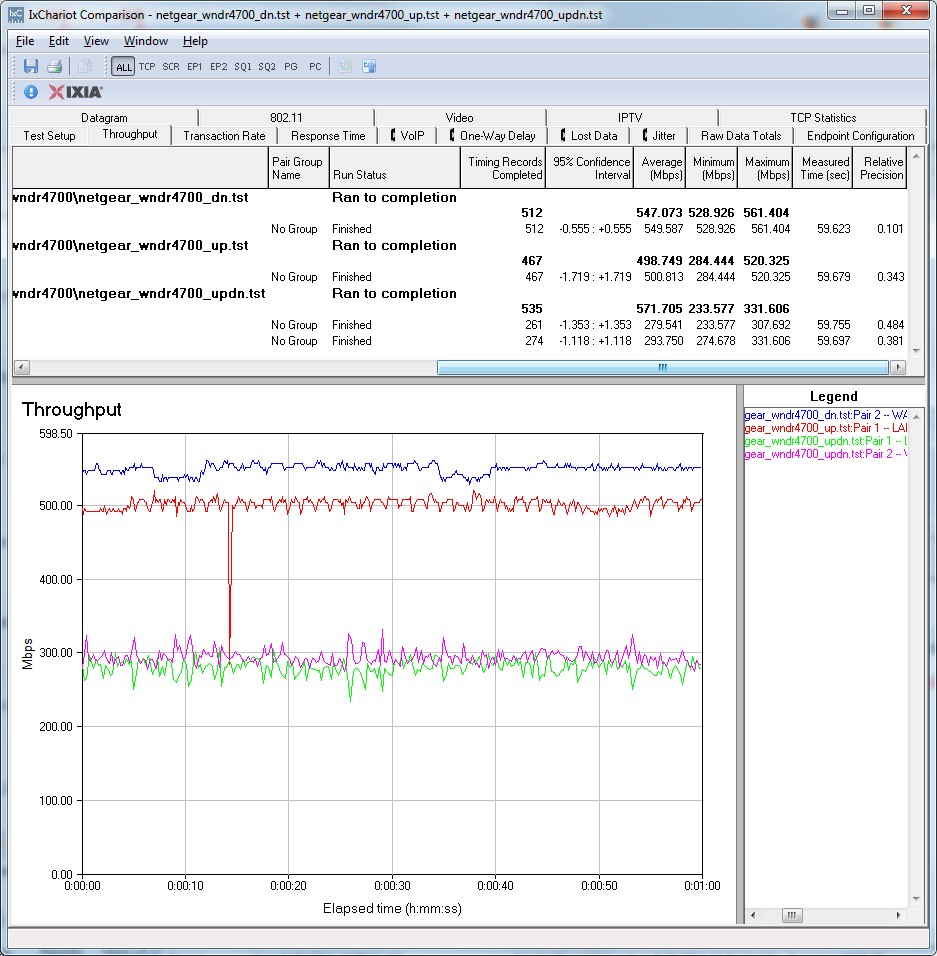The image size is (937, 956).
Task: Select the EP1 filter button
Action: tap(194, 66)
